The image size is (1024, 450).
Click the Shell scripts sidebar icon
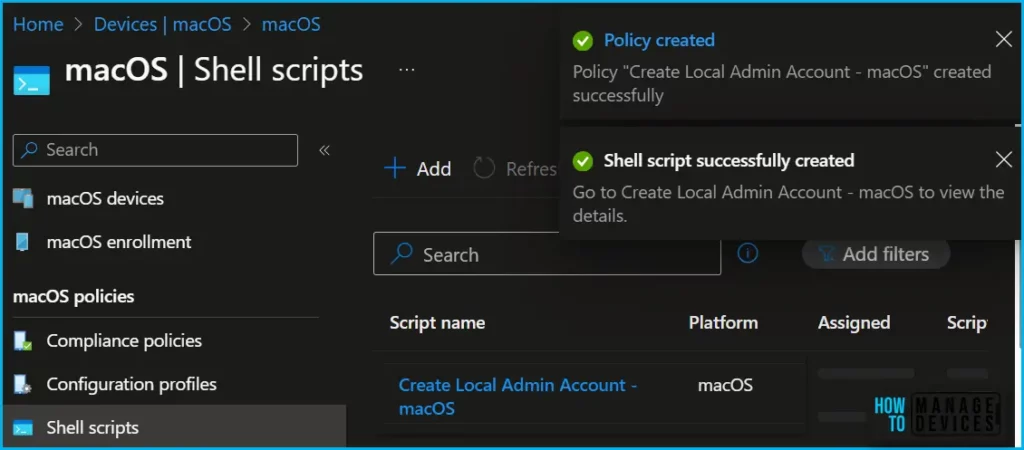tap(23, 428)
